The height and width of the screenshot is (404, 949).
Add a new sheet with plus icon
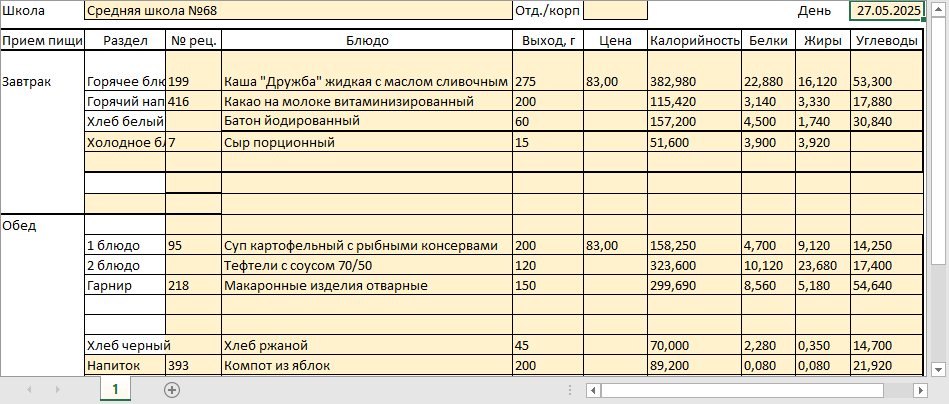[172, 390]
